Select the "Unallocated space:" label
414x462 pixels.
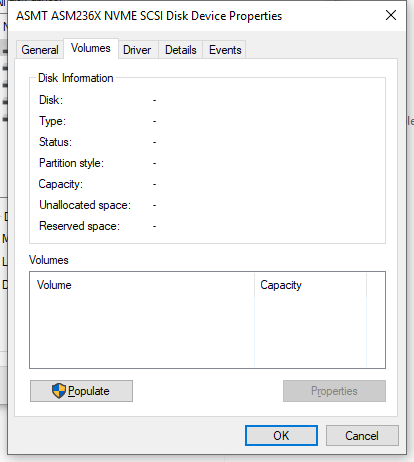click(x=85, y=205)
